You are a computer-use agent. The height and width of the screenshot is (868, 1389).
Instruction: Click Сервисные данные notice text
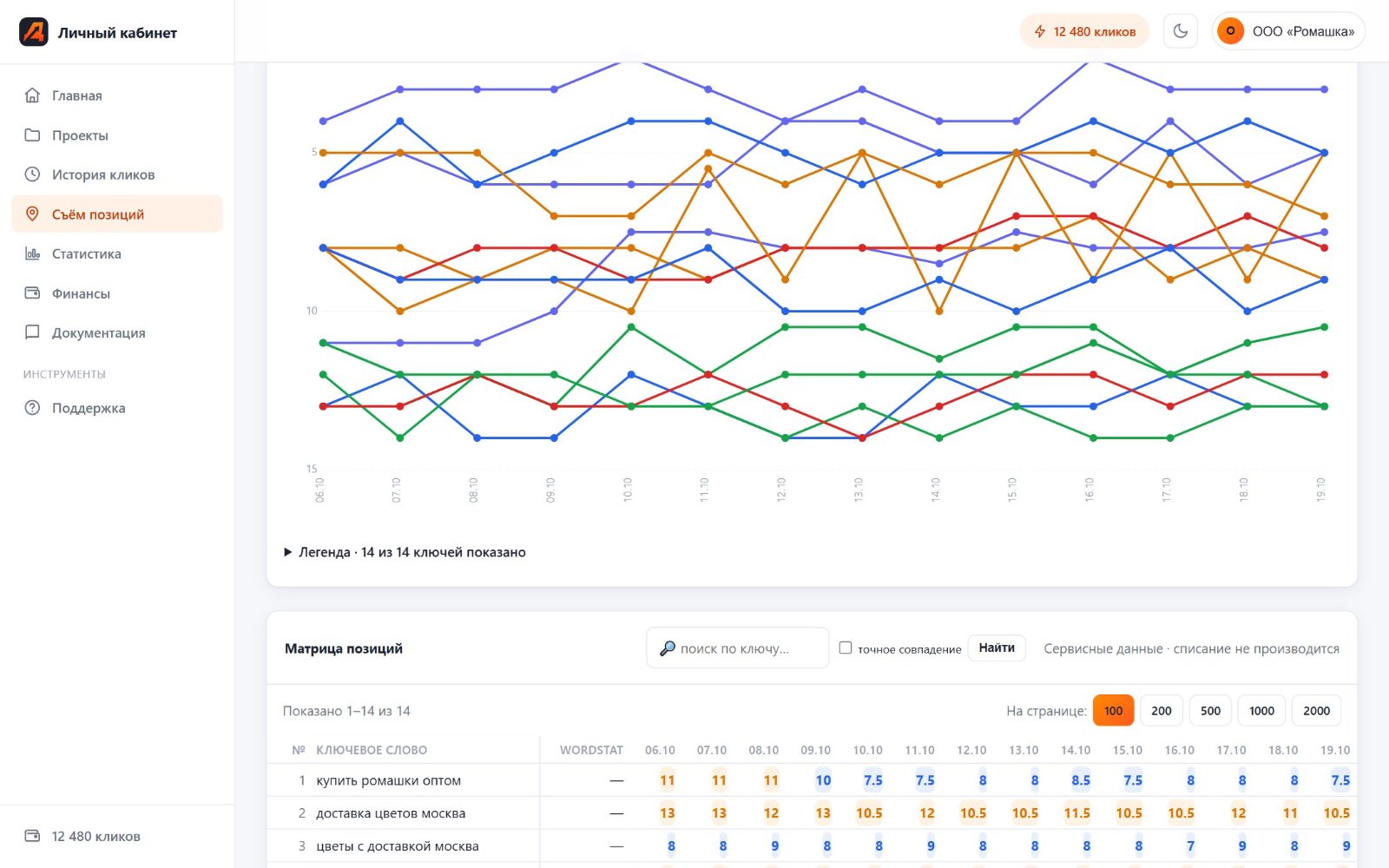(1191, 648)
